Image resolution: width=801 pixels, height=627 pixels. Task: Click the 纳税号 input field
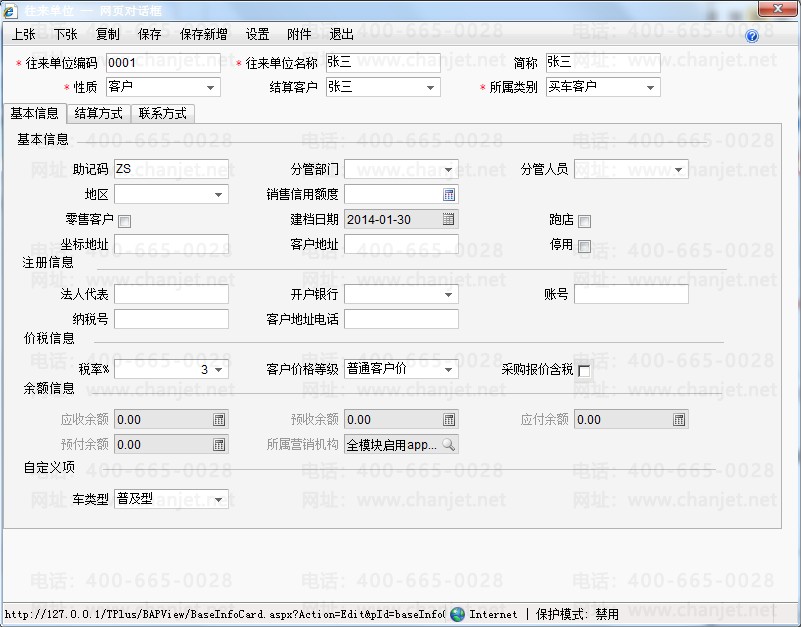point(171,319)
